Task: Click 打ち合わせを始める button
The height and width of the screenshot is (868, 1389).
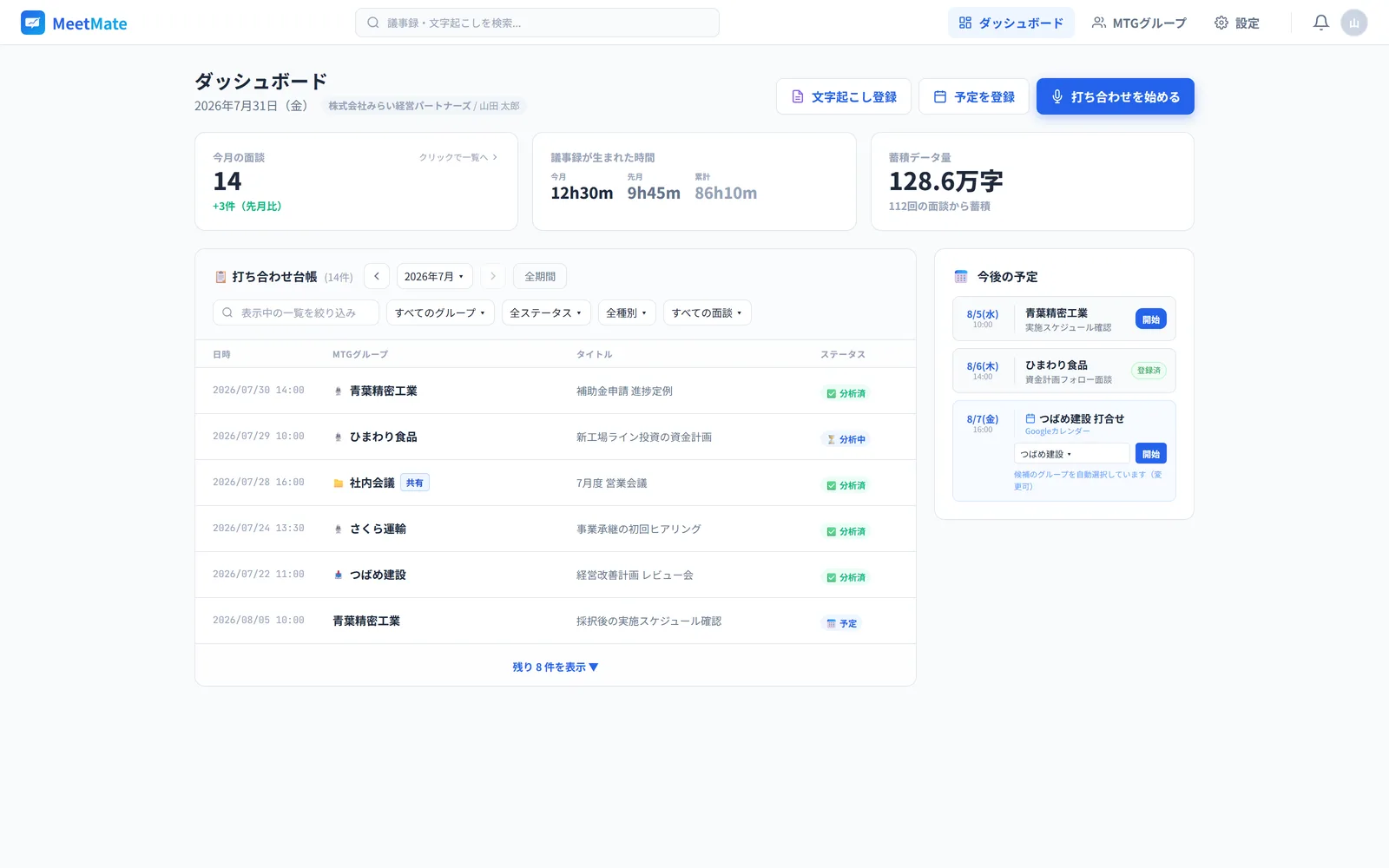Action: (1116, 96)
